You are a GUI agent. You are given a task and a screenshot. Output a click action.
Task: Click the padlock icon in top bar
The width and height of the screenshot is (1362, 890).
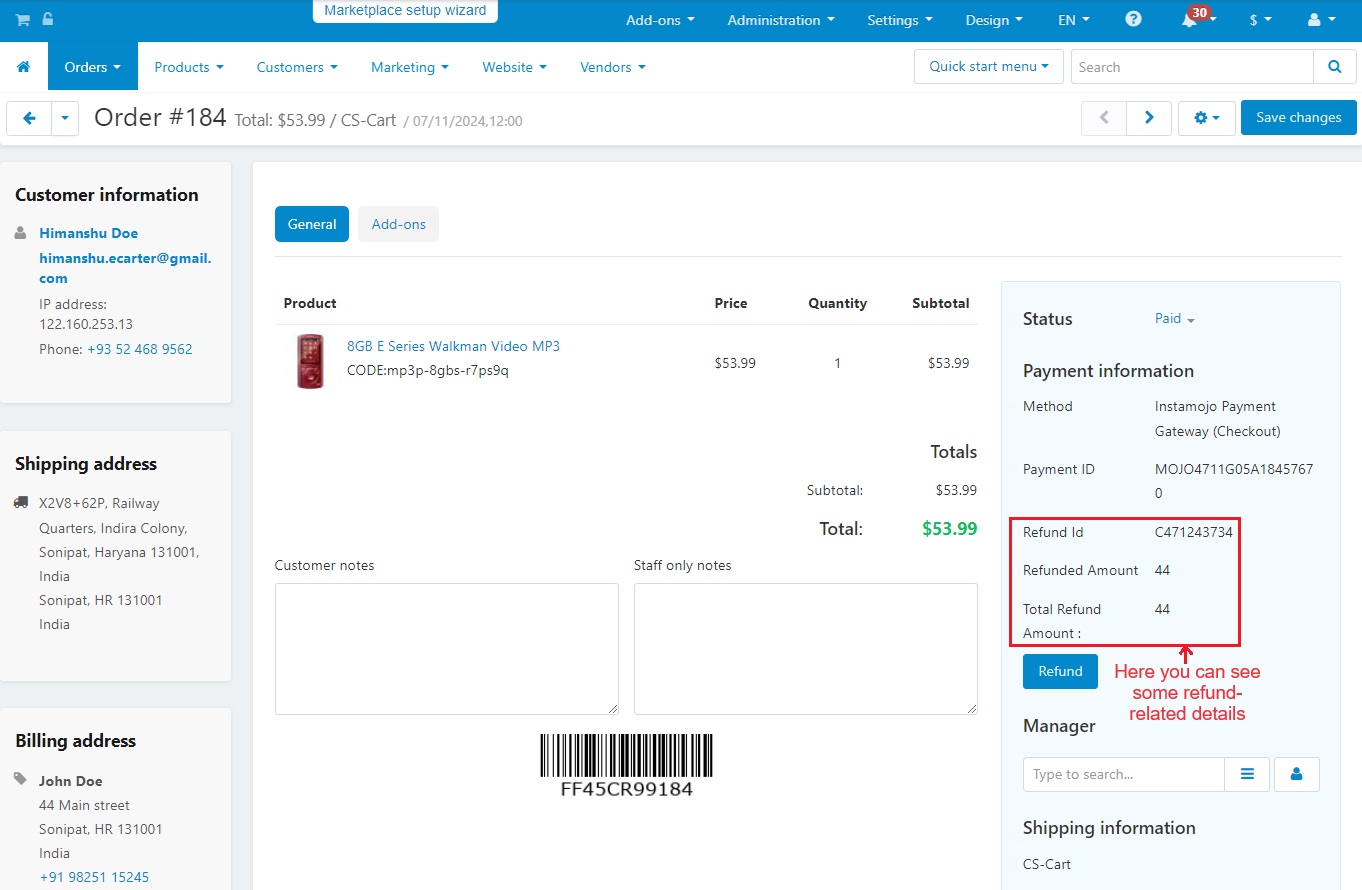[x=48, y=19]
